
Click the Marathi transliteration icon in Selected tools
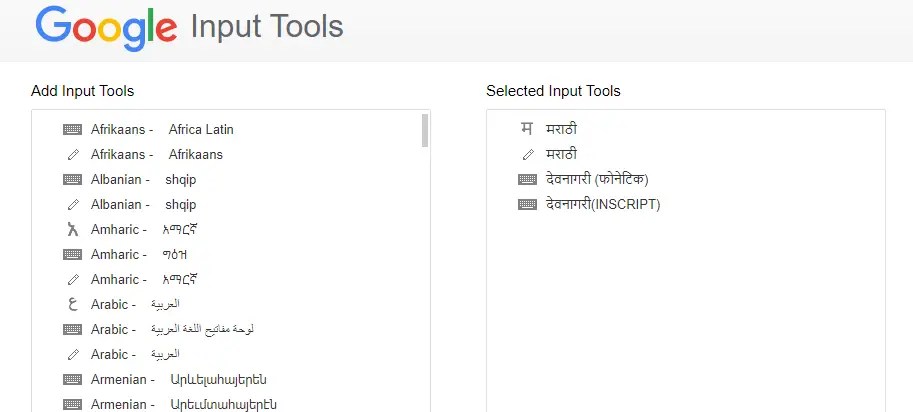(527, 129)
